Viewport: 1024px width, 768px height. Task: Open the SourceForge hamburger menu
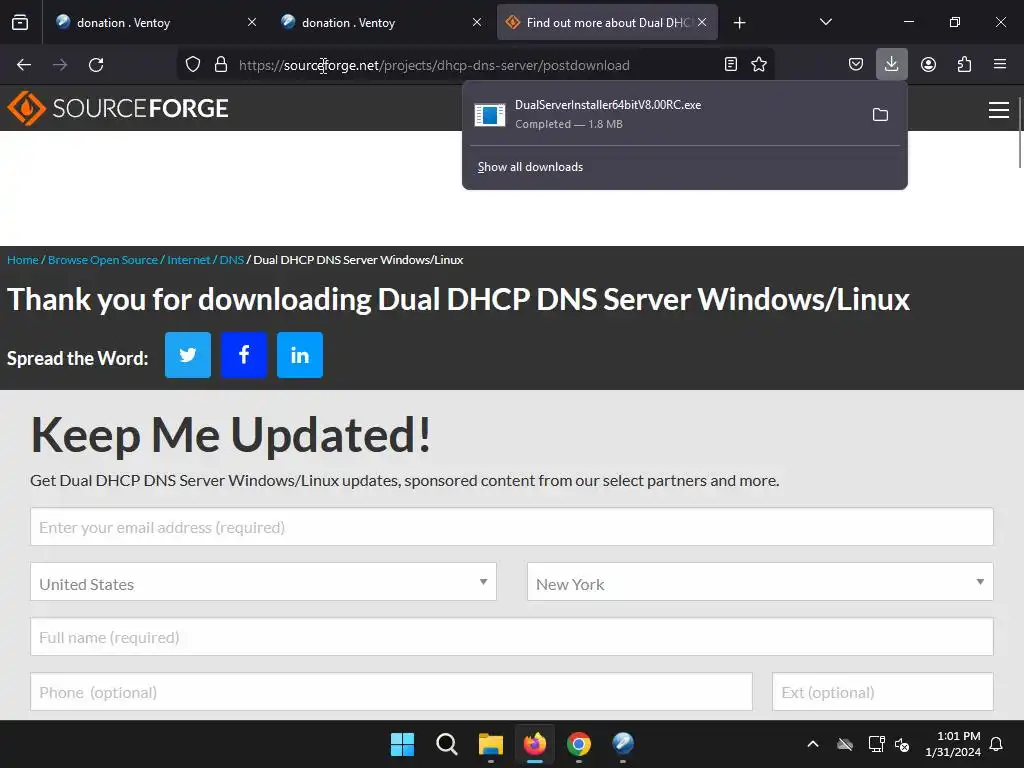999,110
